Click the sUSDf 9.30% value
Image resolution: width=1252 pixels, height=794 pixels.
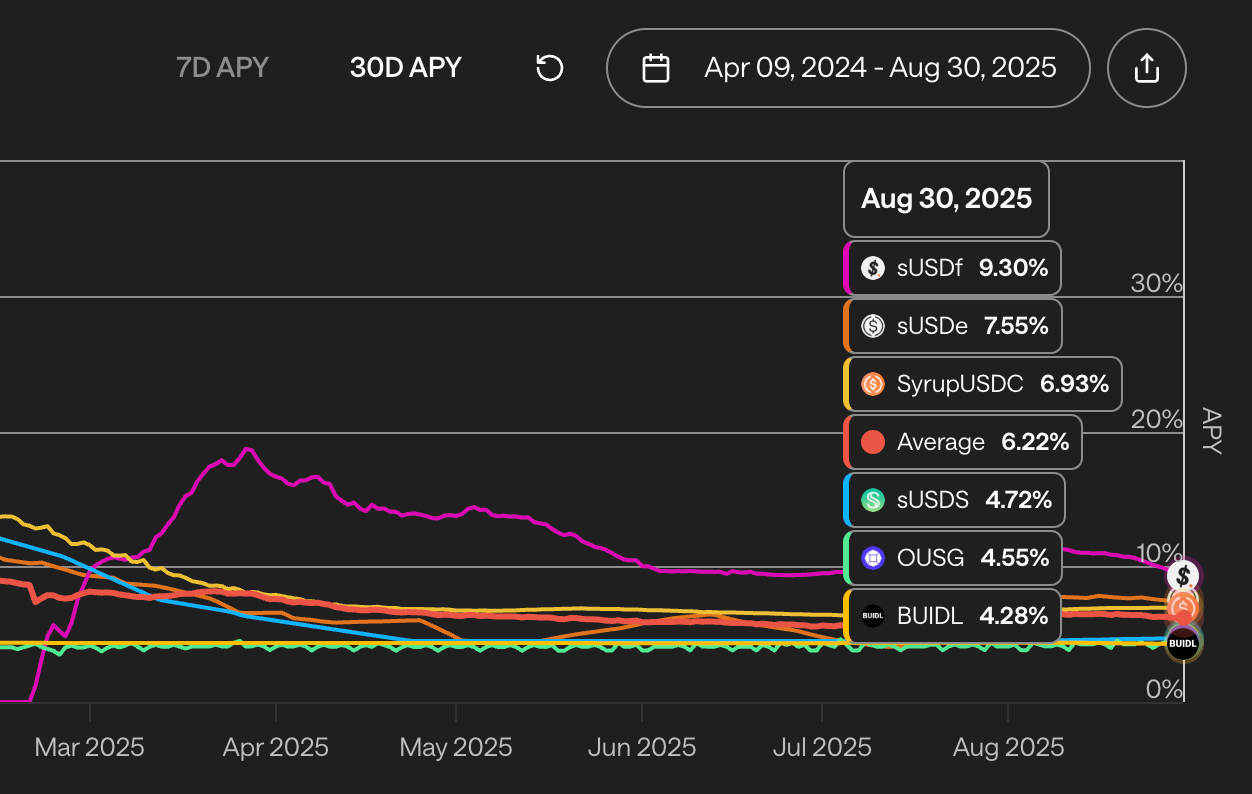[1013, 268]
